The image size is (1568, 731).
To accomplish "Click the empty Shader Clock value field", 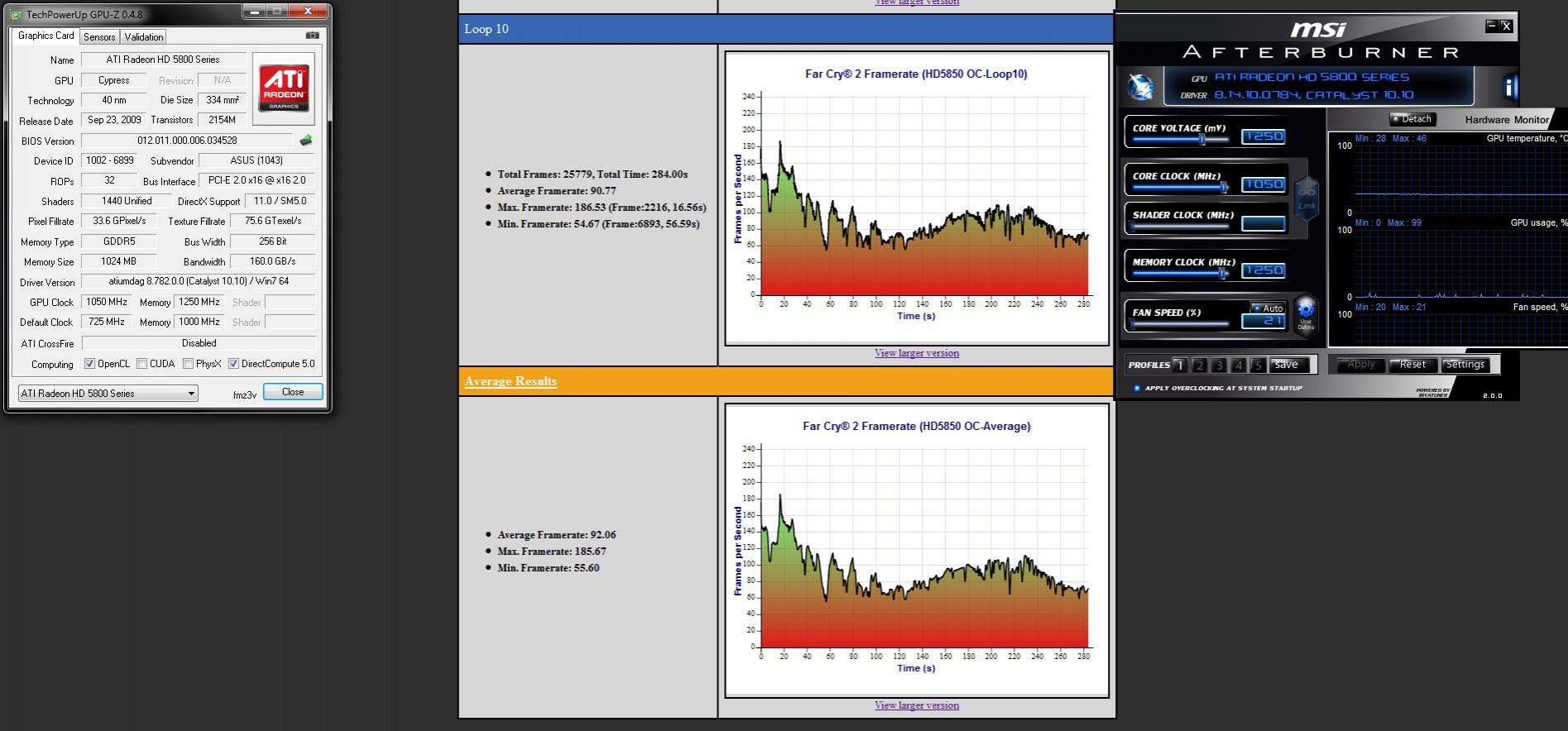I will (x=1263, y=224).
